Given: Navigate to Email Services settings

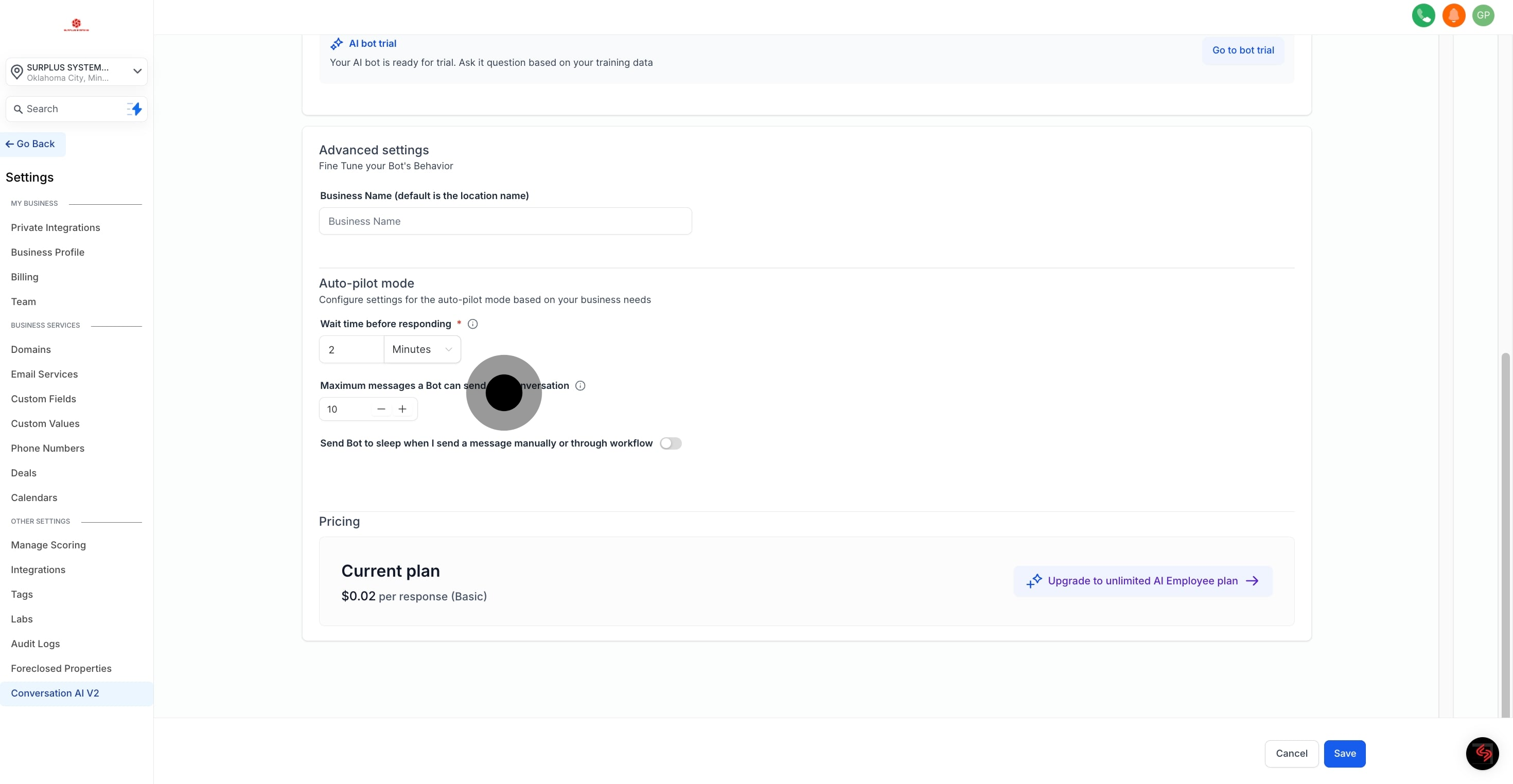Looking at the screenshot, I should (x=44, y=374).
